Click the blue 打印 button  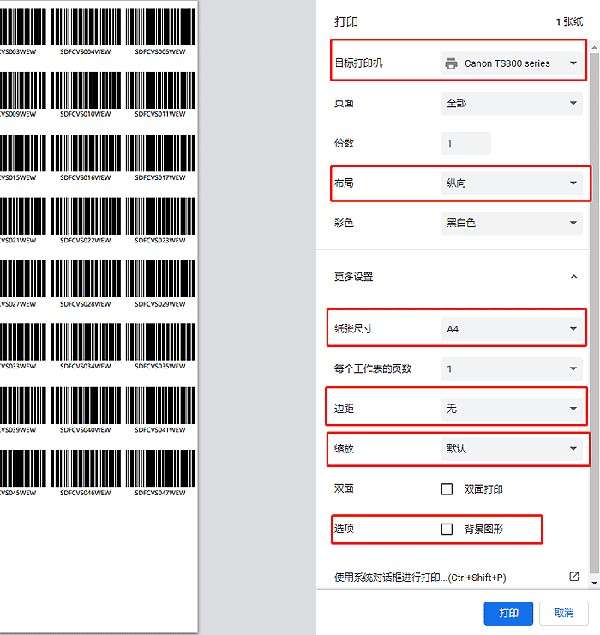pos(508,613)
